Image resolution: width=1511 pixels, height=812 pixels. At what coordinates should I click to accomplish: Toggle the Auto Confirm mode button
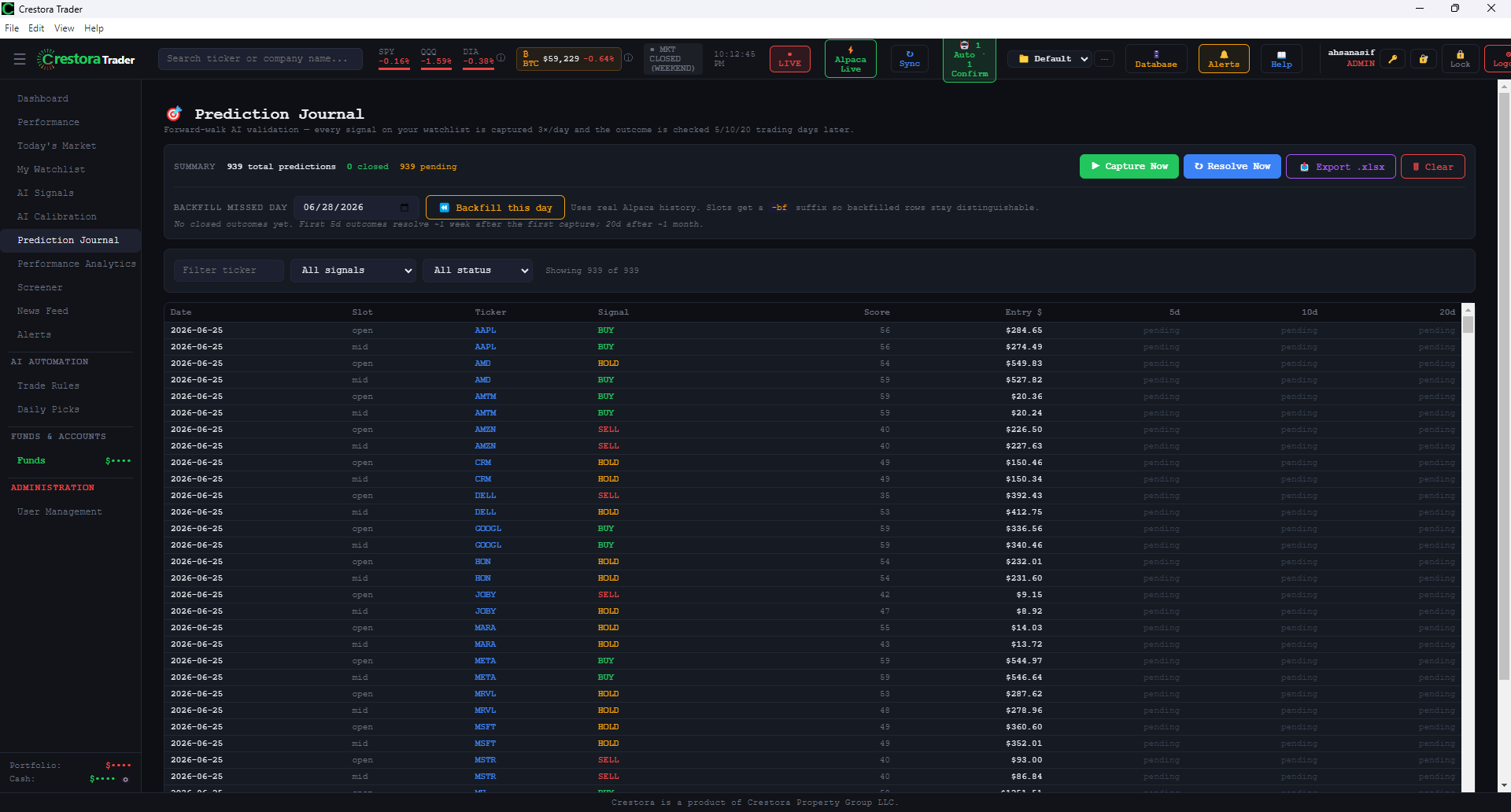point(969,60)
